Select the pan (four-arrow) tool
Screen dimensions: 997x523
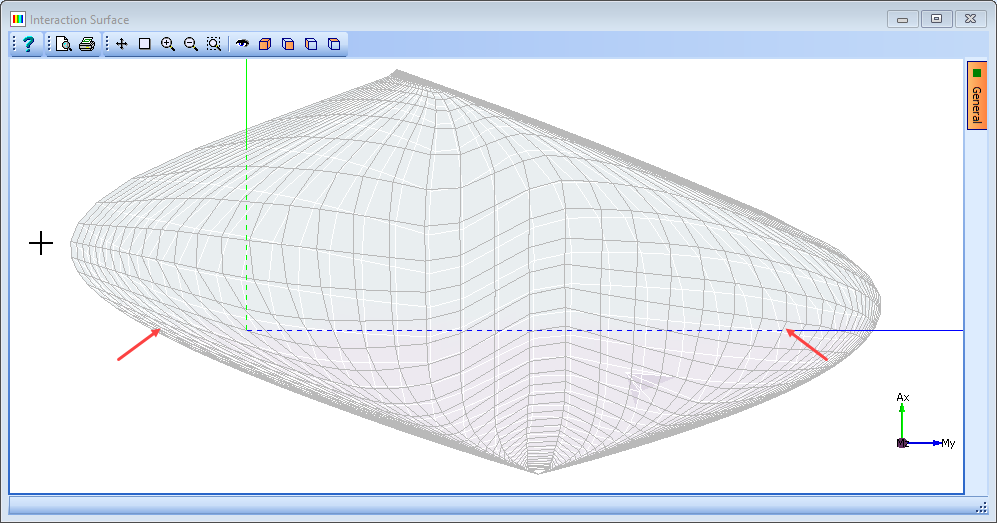point(121,44)
